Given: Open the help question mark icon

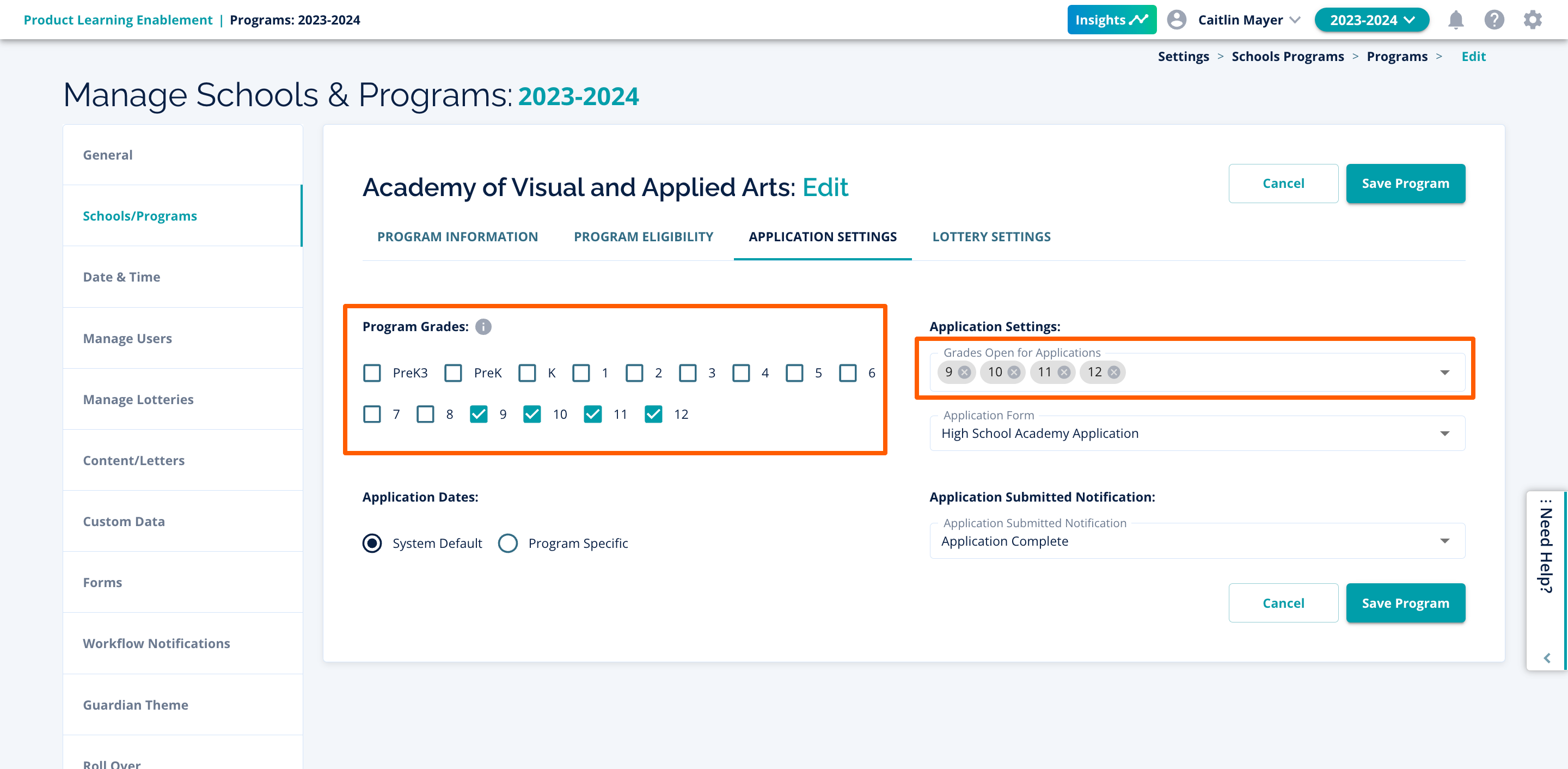Looking at the screenshot, I should click(1494, 20).
